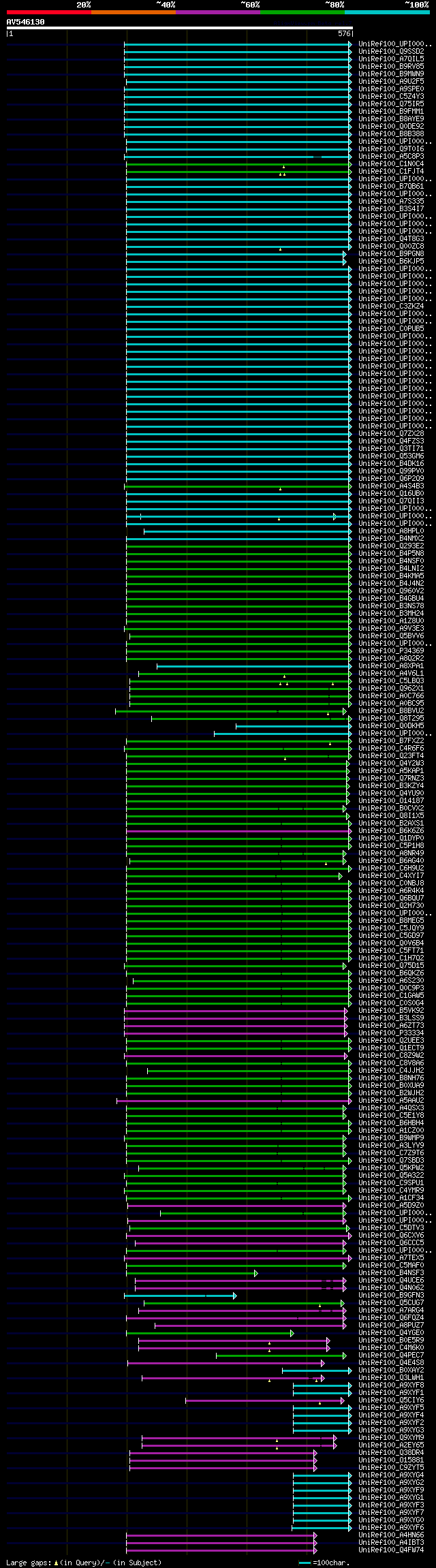The height and width of the screenshot is (1568, 436).
Task: Select the UniRef100_B6KJP5 label
Action: [x=391, y=261]
